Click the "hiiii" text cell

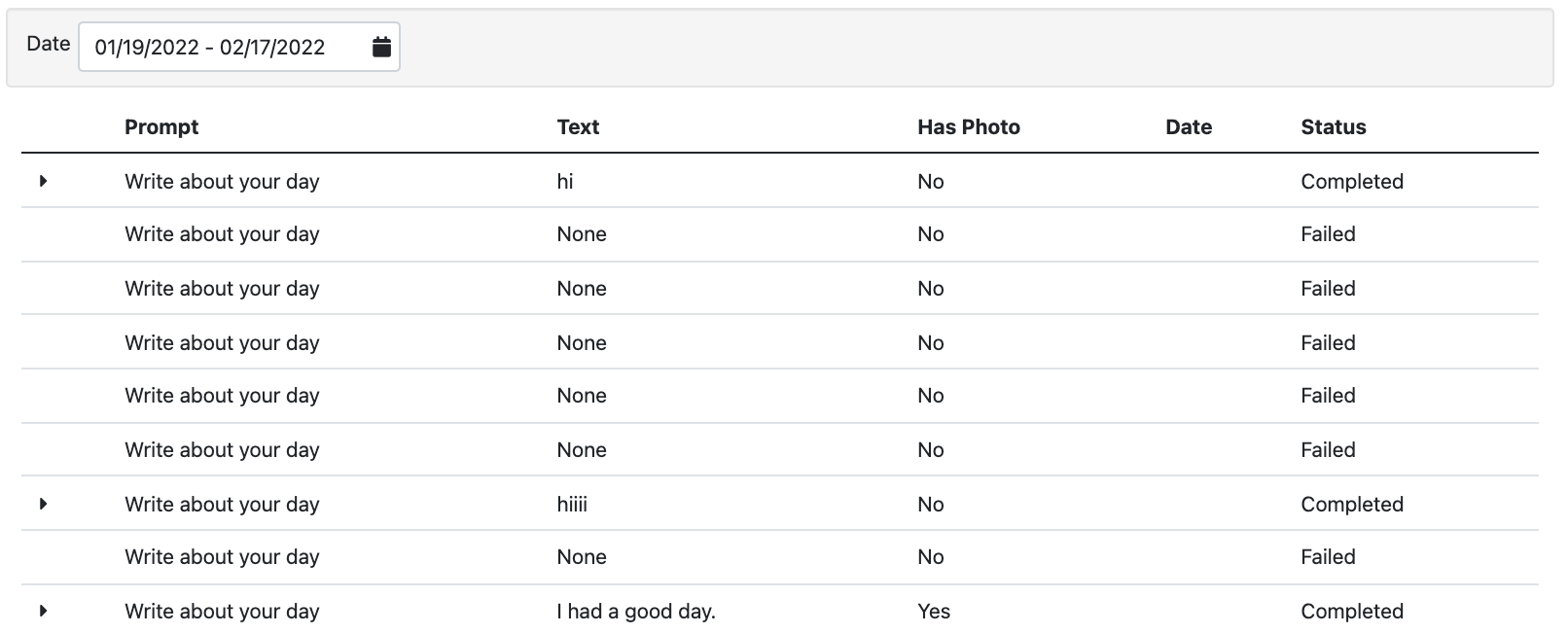coord(572,504)
